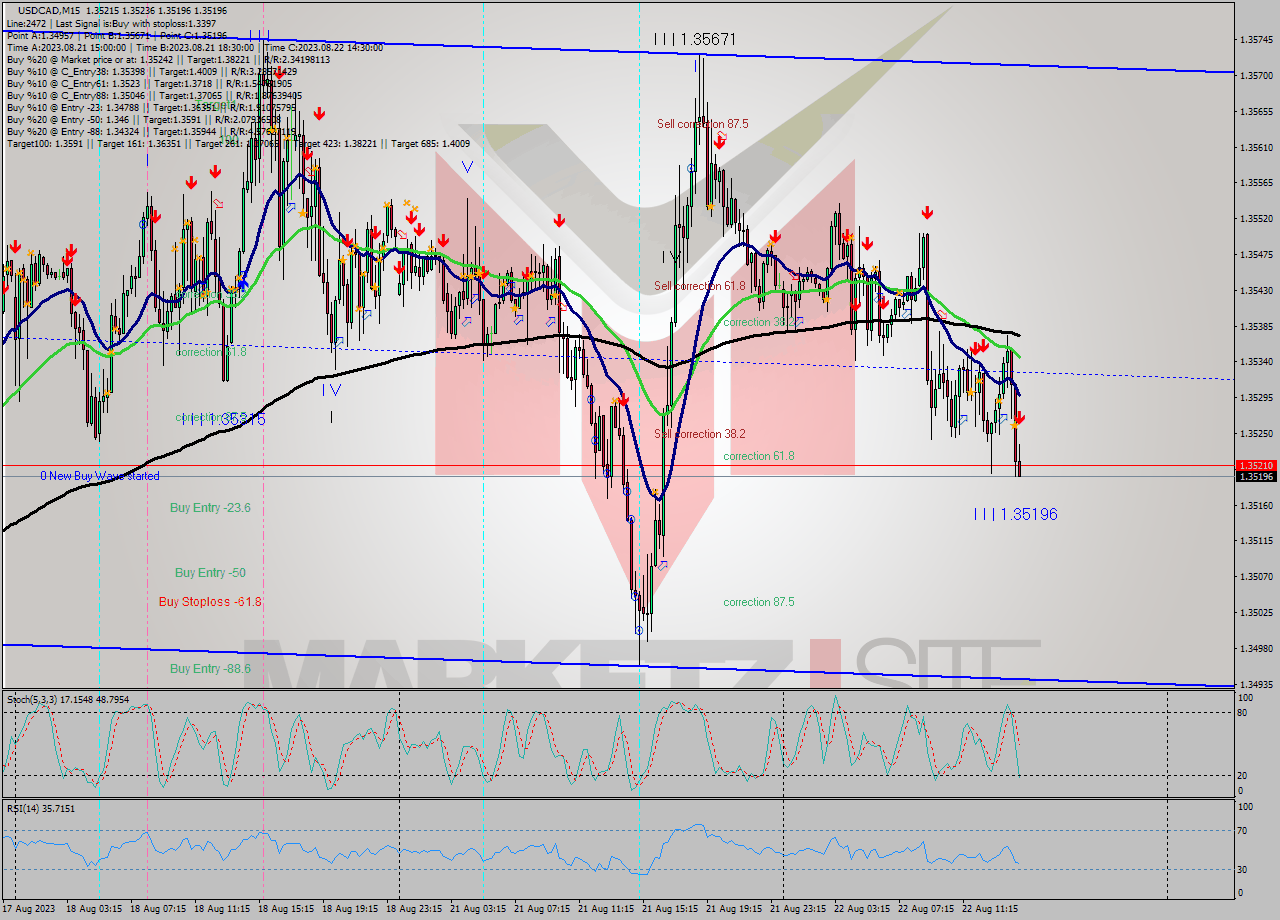Viewport: 1280px width, 920px height.
Task: Click the red arrow above the 21 Aug 19:15 candles
Action: point(778,236)
